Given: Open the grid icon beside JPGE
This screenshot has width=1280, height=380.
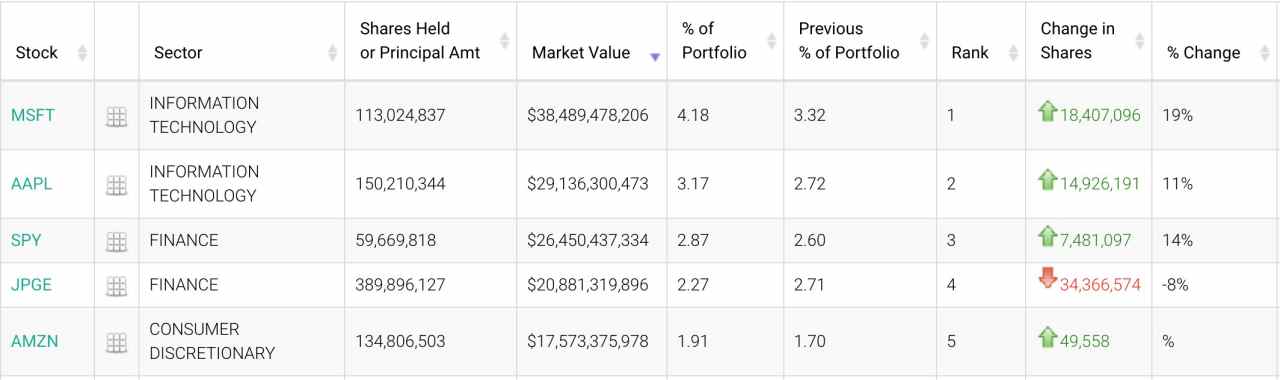Looking at the screenshot, I should pyautogui.click(x=116, y=286).
